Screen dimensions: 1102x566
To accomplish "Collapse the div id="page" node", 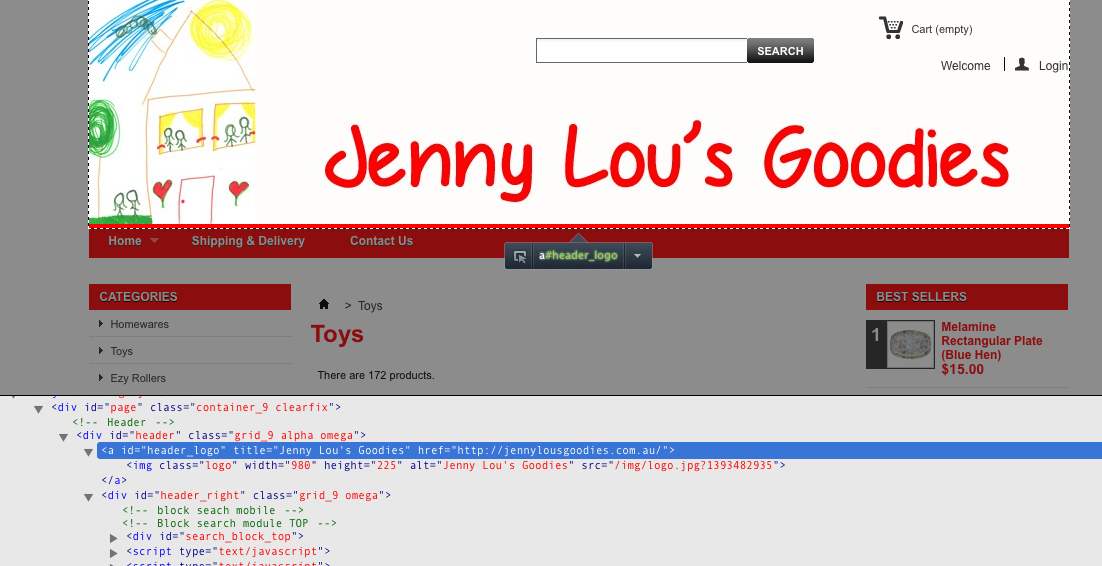I will pos(39,409).
